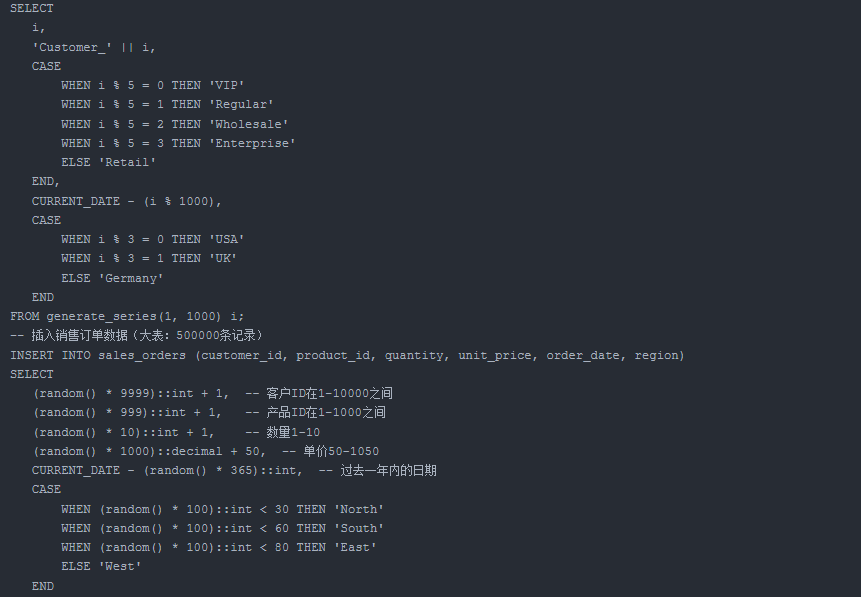
Task: Click the order_date column name
Action: (583, 355)
